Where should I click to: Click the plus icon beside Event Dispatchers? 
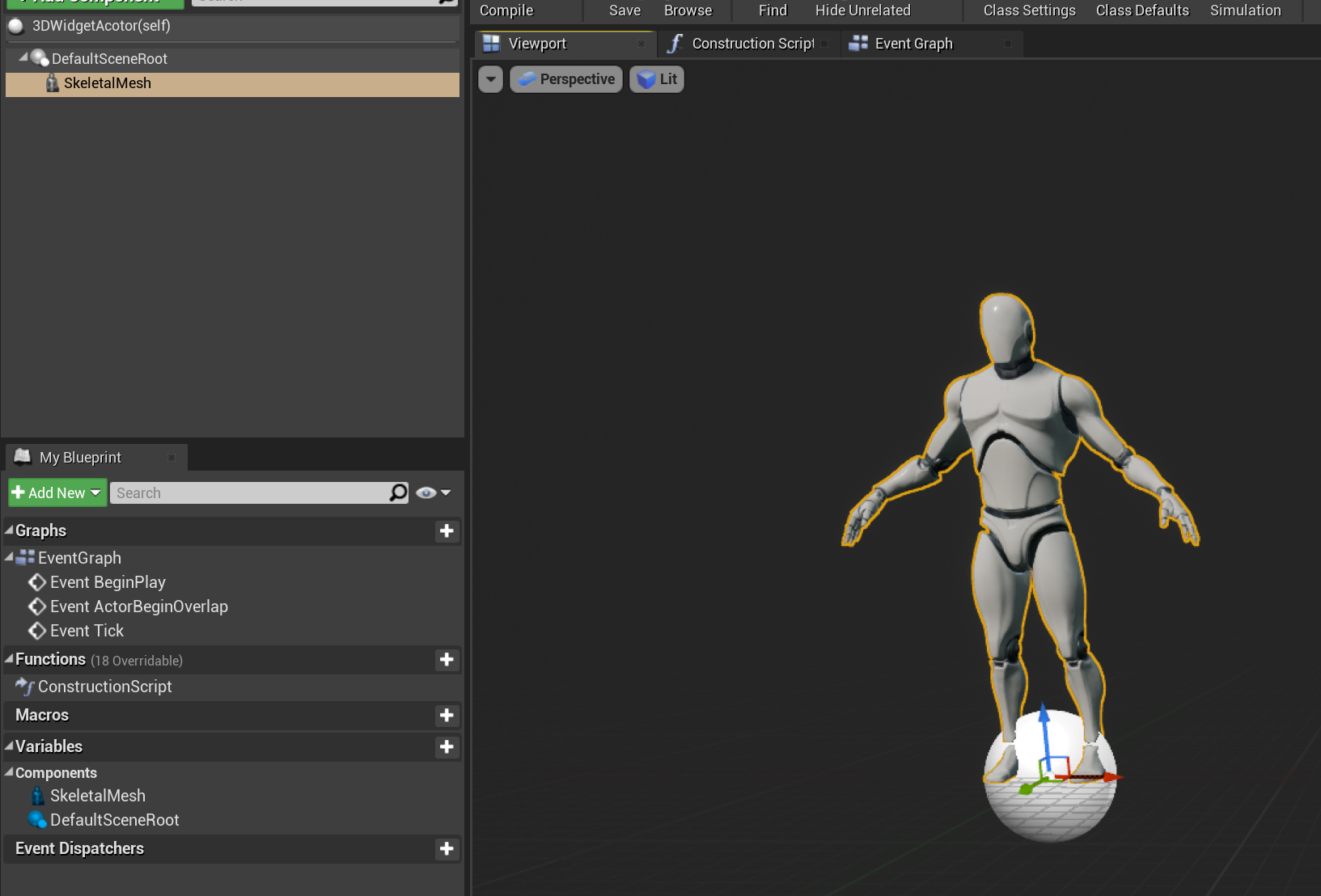pyautogui.click(x=447, y=849)
